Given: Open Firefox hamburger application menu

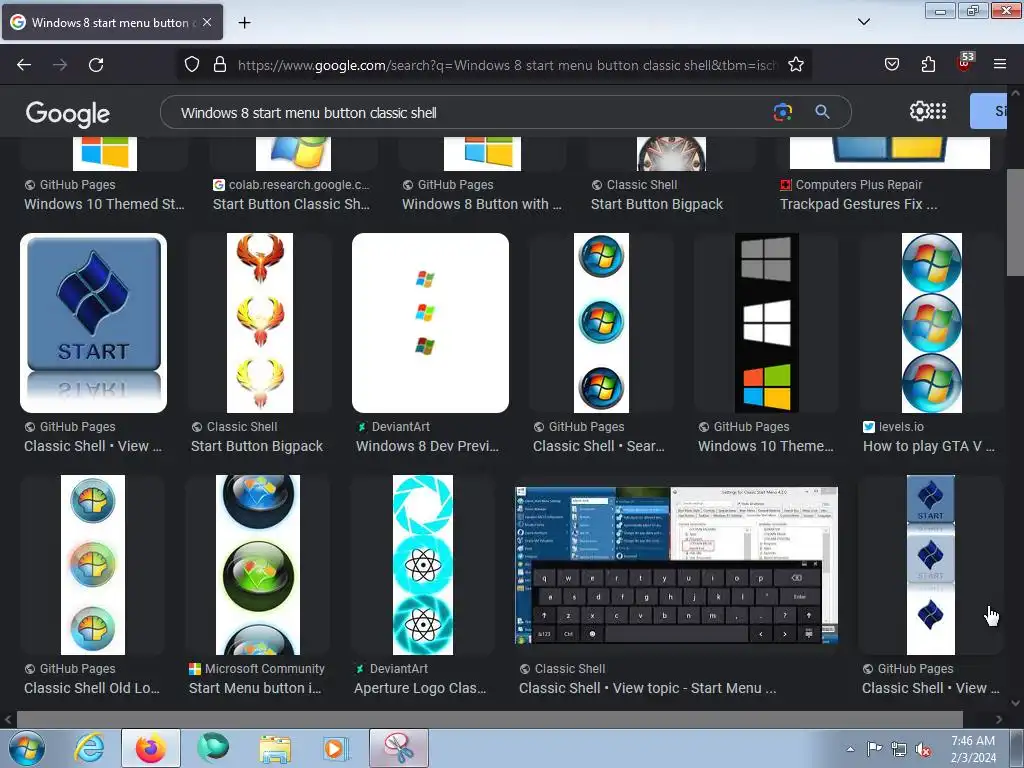Looking at the screenshot, I should pyautogui.click(x=1000, y=65).
